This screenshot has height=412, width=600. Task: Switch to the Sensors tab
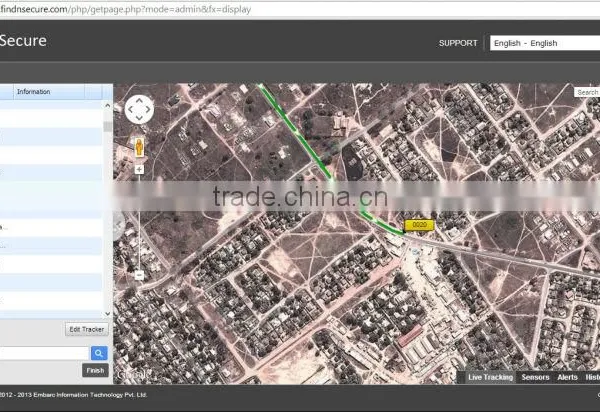pos(535,377)
